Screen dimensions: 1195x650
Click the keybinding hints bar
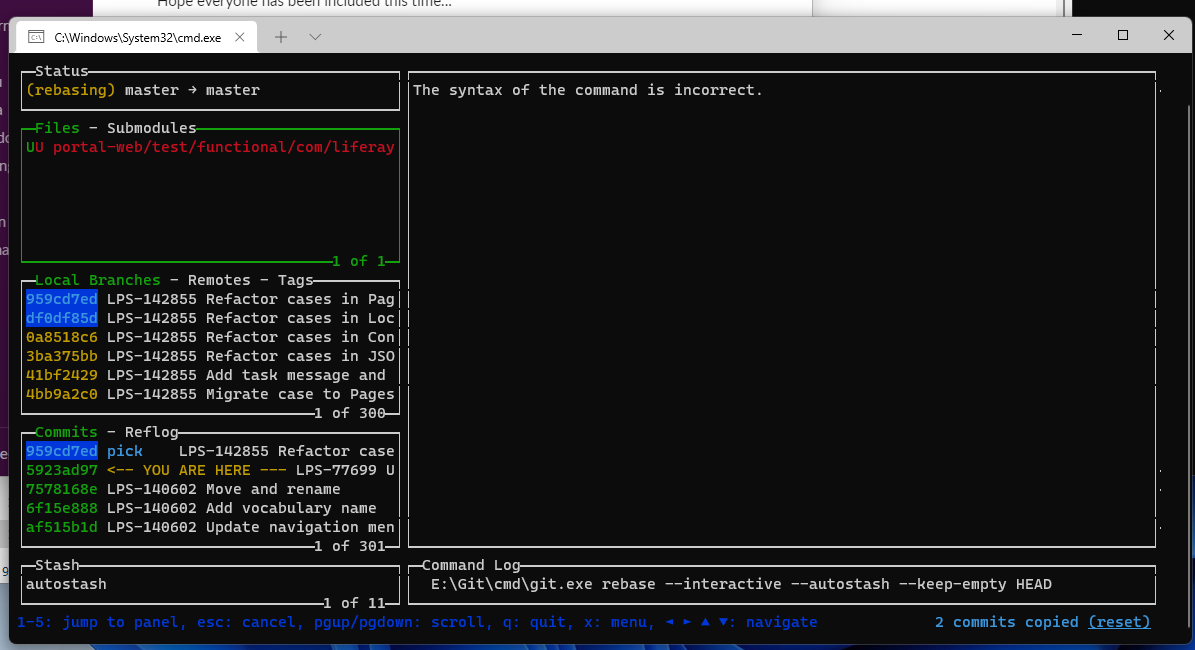[417, 622]
